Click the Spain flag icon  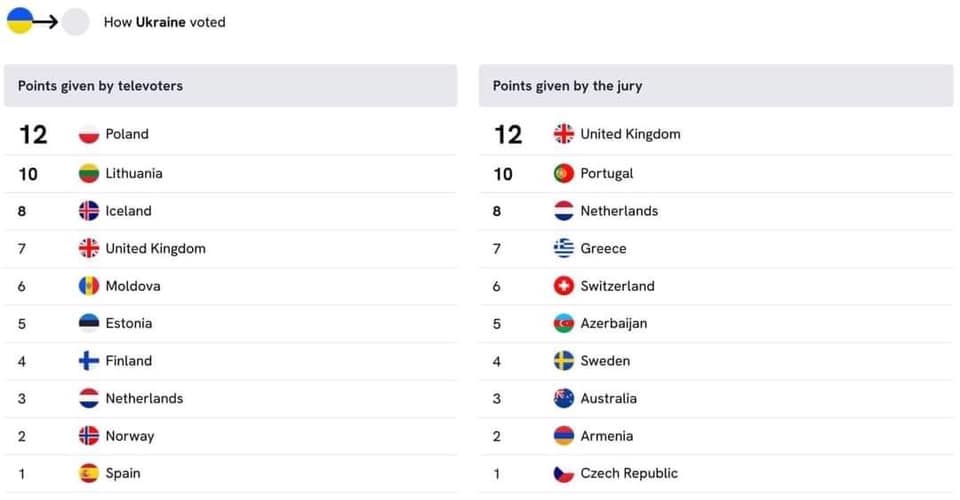(x=89, y=473)
